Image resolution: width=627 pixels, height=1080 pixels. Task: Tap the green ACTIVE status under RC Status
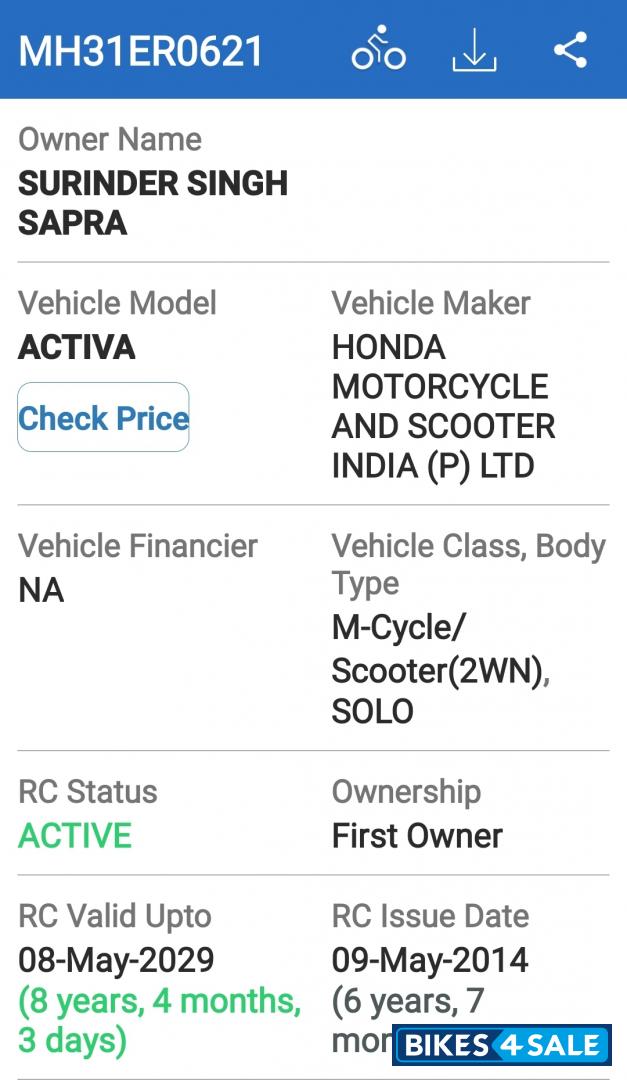pyautogui.click(x=73, y=834)
